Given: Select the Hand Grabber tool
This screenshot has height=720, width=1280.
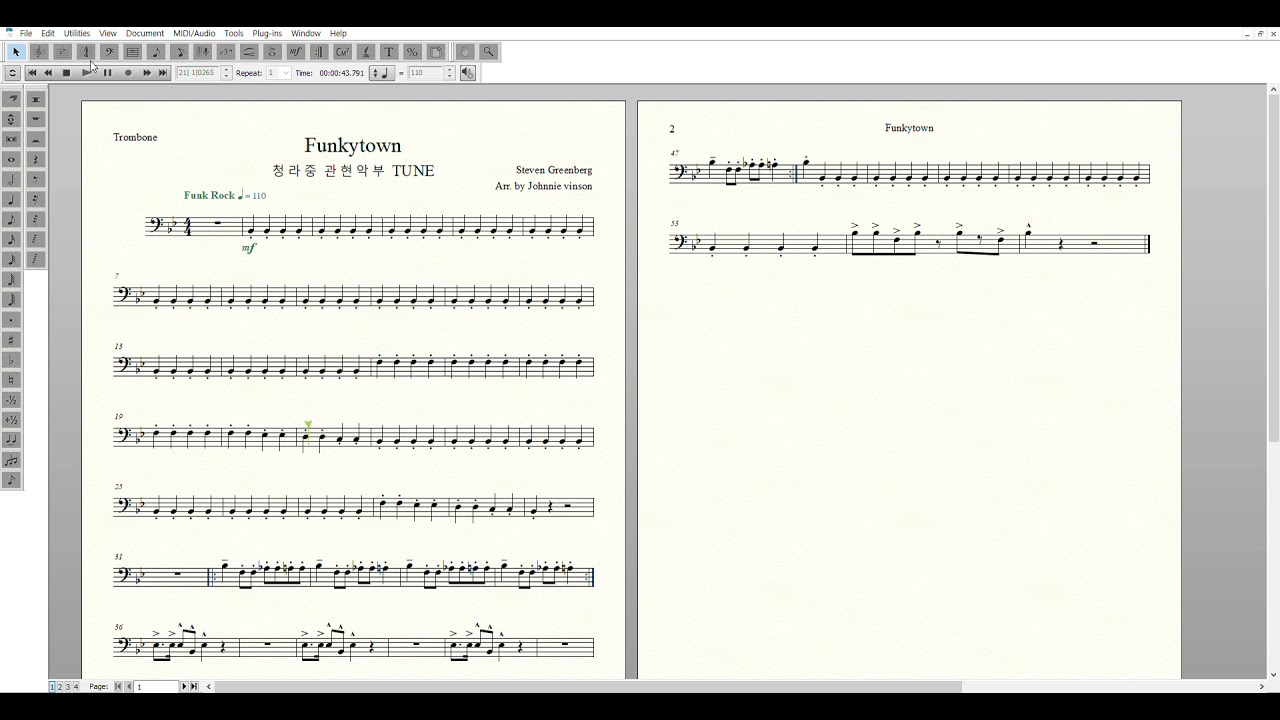Looking at the screenshot, I should [465, 52].
